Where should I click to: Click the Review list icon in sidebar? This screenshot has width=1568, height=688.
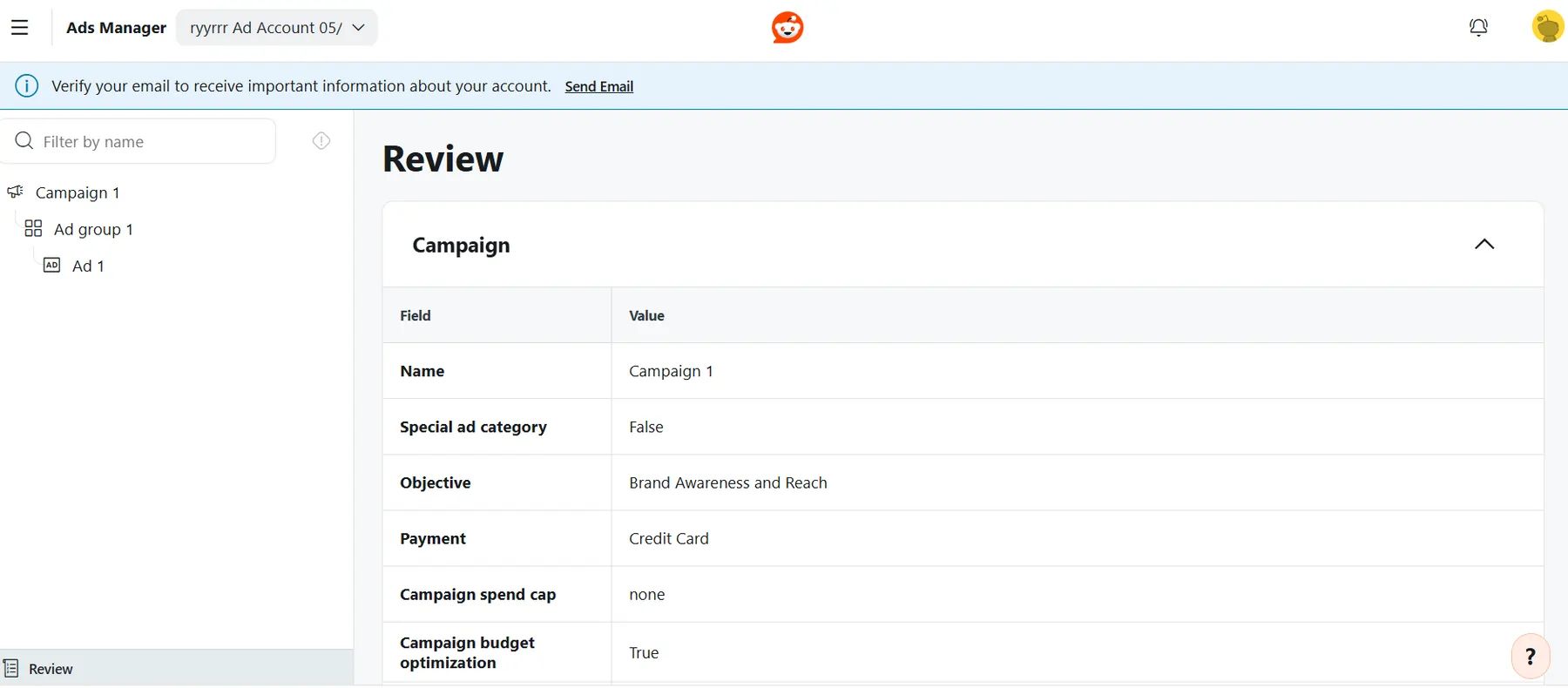click(11, 668)
